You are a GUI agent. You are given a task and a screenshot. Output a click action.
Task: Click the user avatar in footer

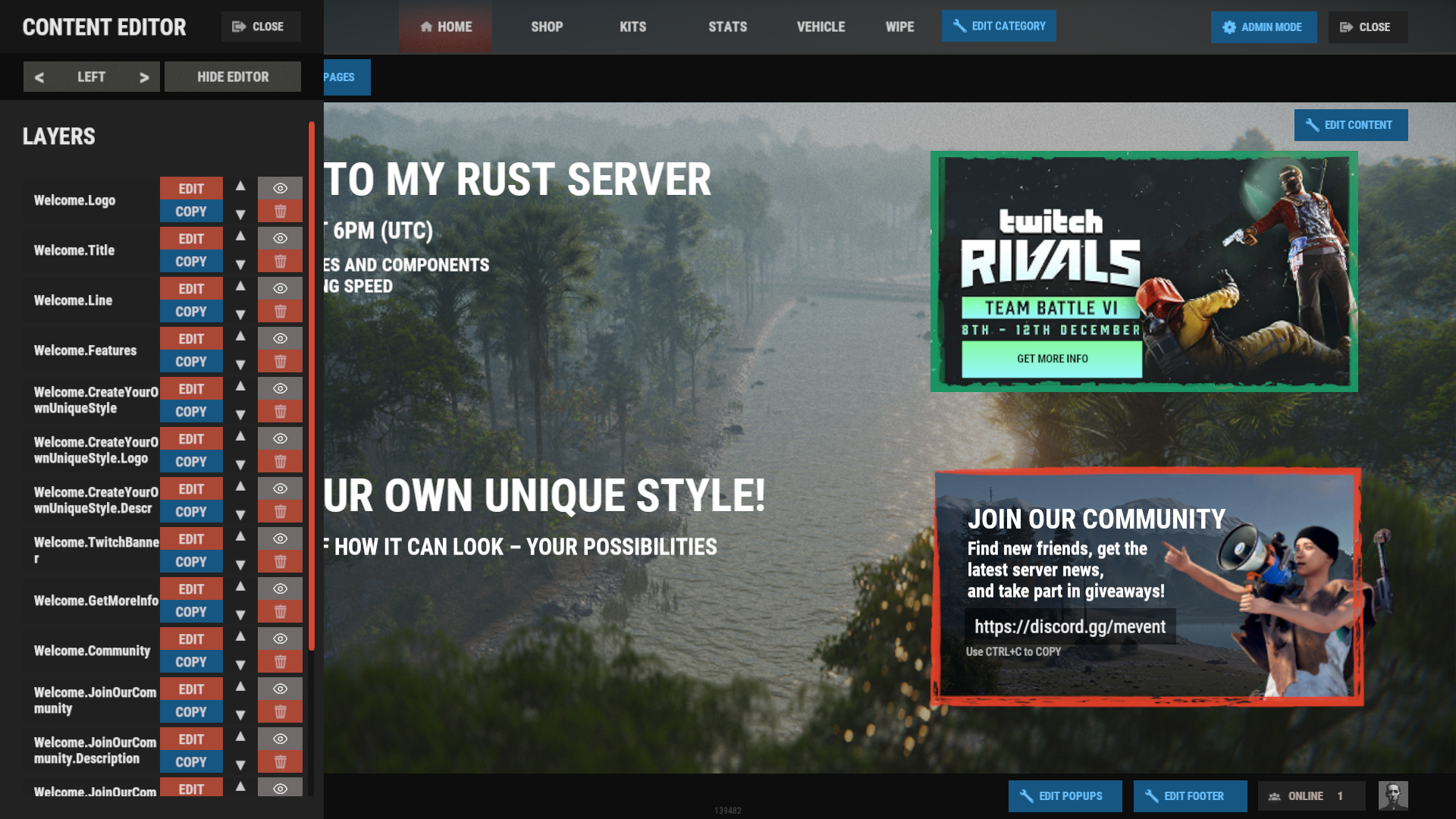tap(1392, 795)
